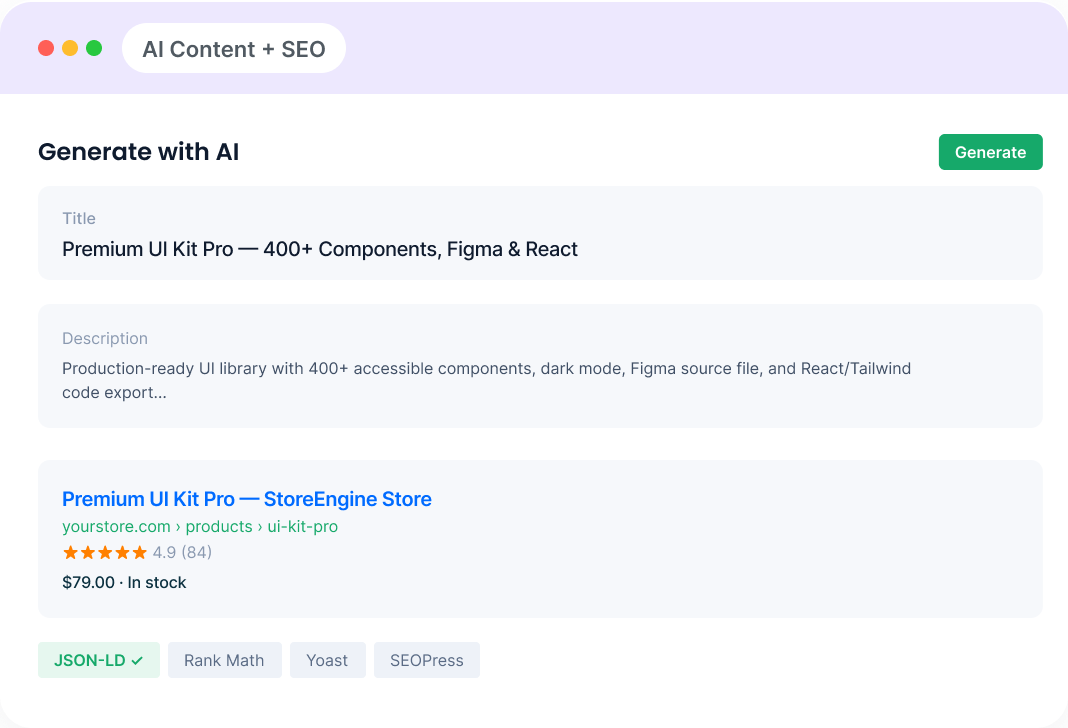Click the 4.9 (84) rating text

click(182, 552)
